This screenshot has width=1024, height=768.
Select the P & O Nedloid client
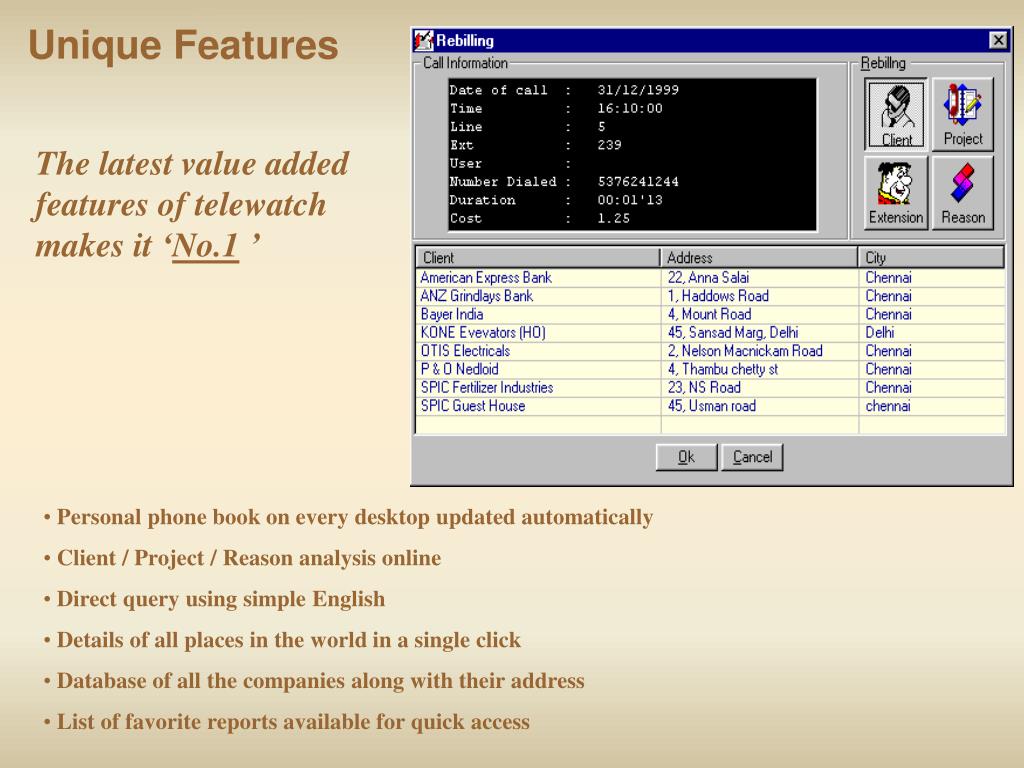pyautogui.click(x=459, y=369)
